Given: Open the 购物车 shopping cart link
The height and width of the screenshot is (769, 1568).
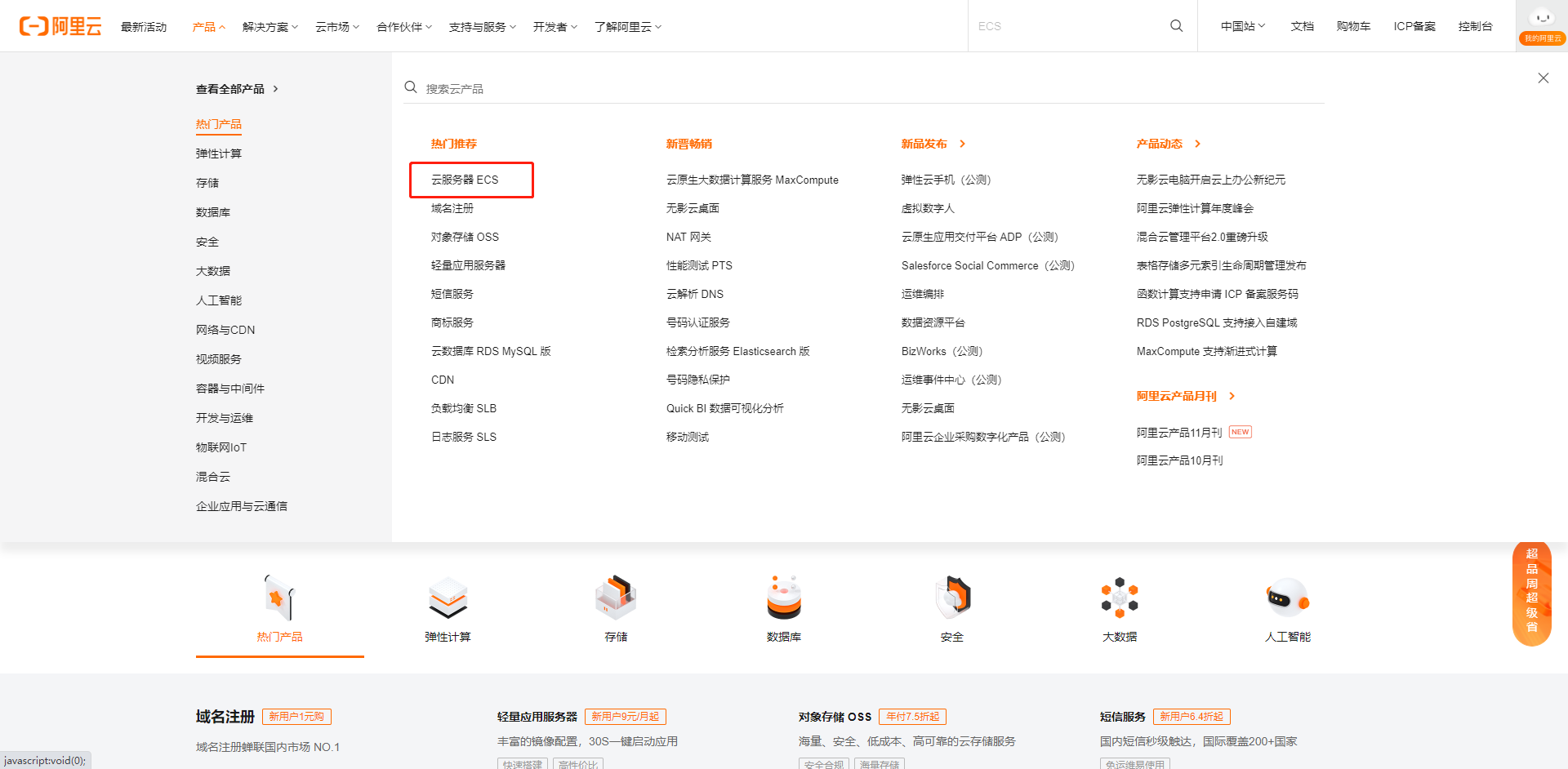Looking at the screenshot, I should coord(1354,26).
